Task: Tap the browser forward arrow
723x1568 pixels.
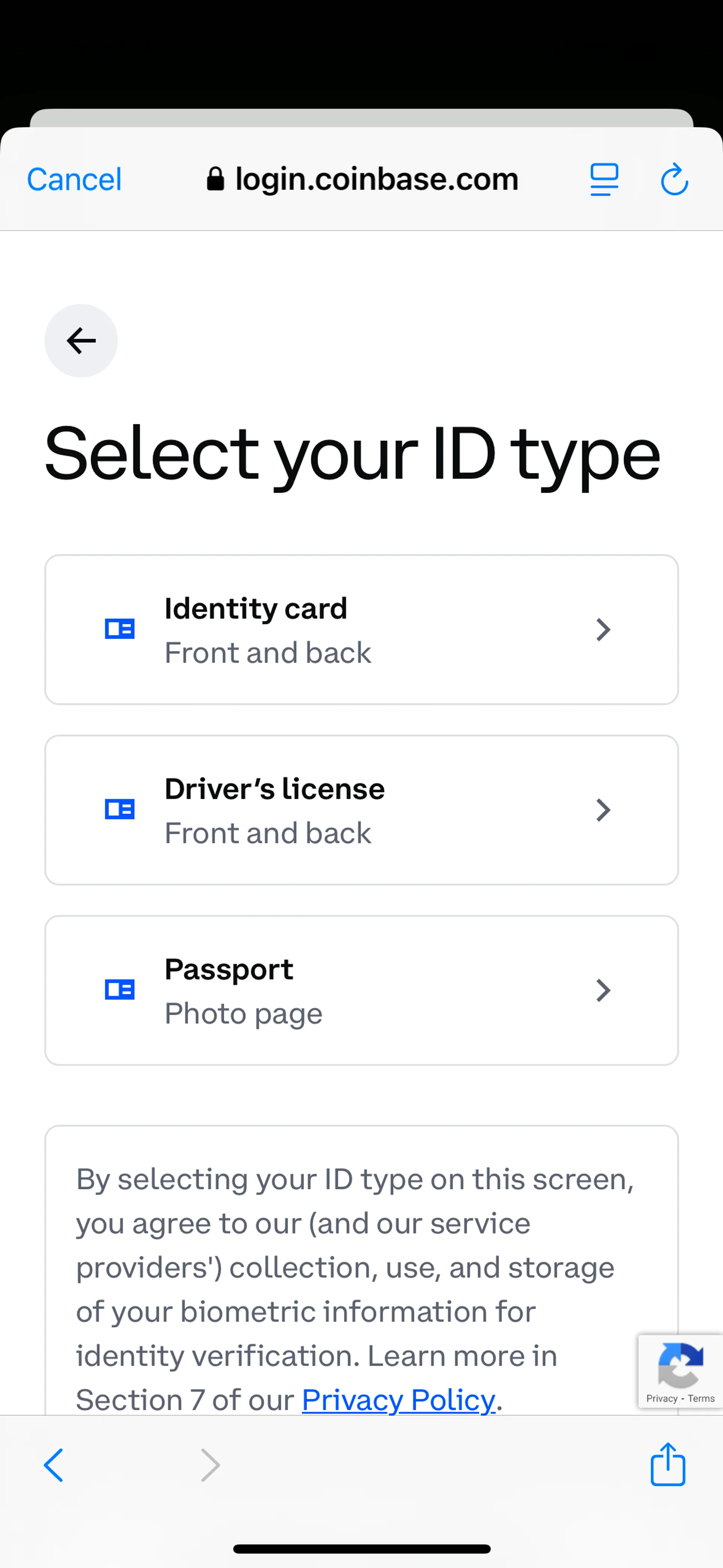Action: click(x=210, y=1464)
